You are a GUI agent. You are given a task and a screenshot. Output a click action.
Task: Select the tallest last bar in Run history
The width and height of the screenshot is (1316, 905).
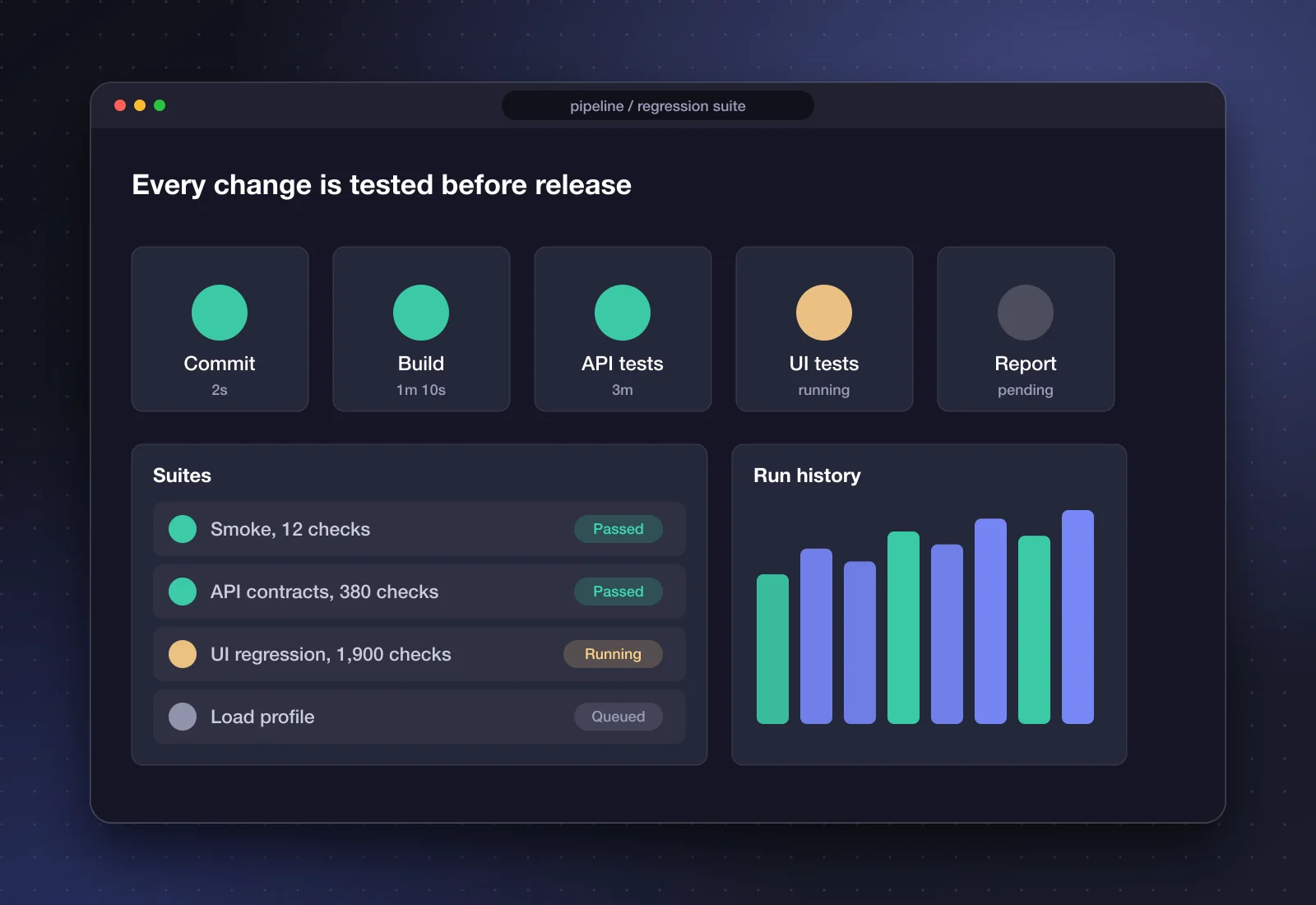click(x=1077, y=617)
